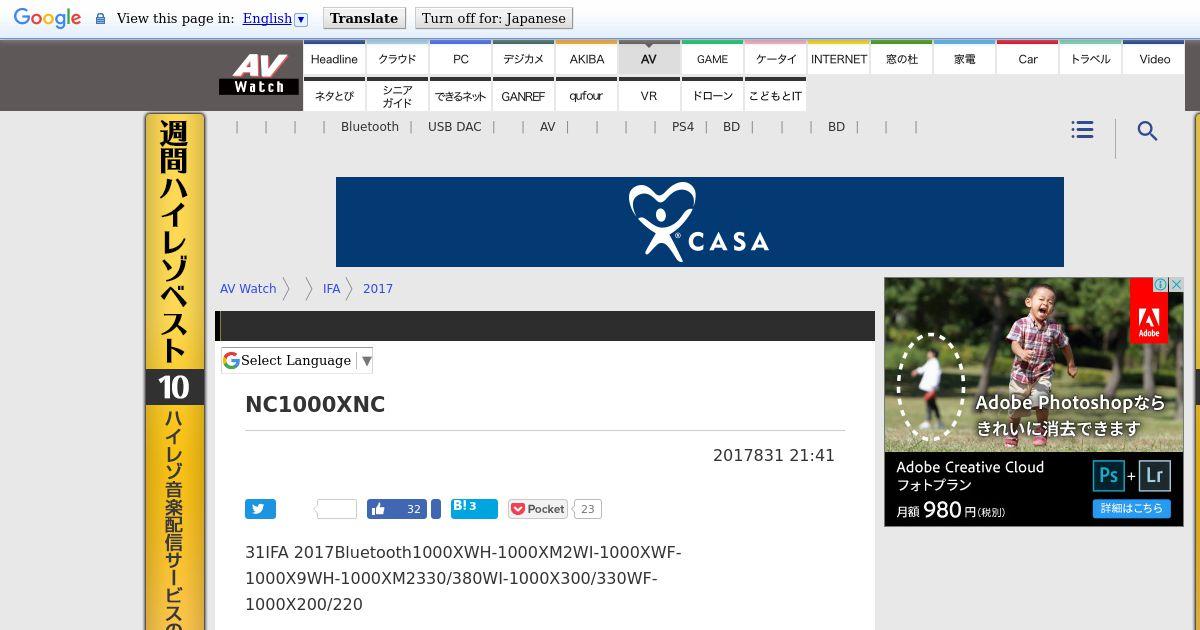Open the AKIBA tab
Image resolution: width=1200 pixels, height=630 pixels.
pyautogui.click(x=586, y=59)
